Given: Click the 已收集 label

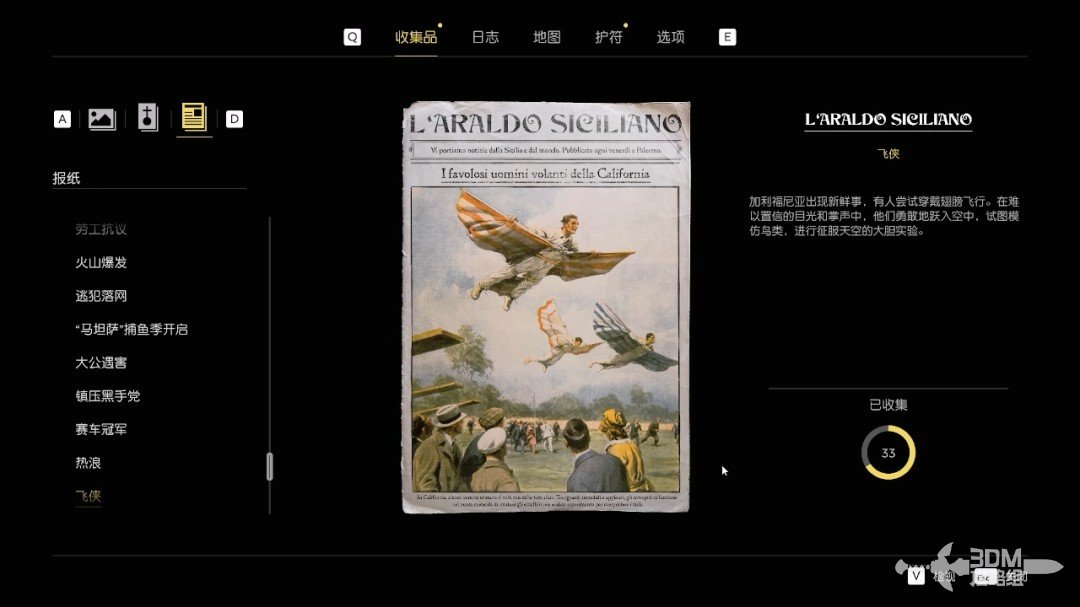Looking at the screenshot, I should tap(888, 405).
